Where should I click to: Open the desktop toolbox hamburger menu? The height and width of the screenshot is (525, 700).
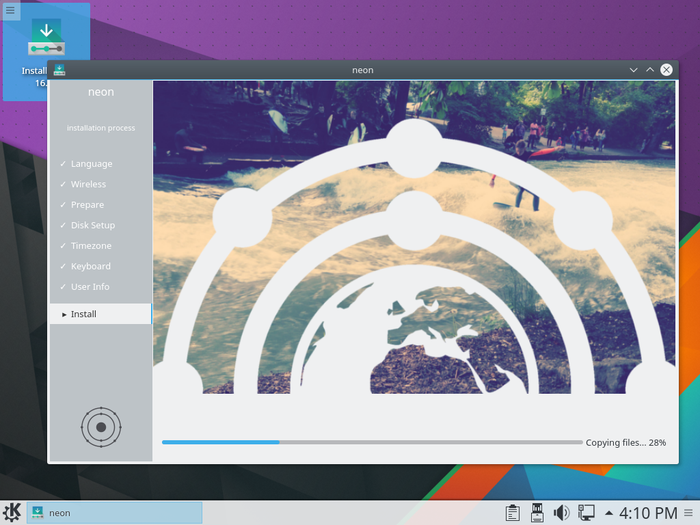click(10, 10)
